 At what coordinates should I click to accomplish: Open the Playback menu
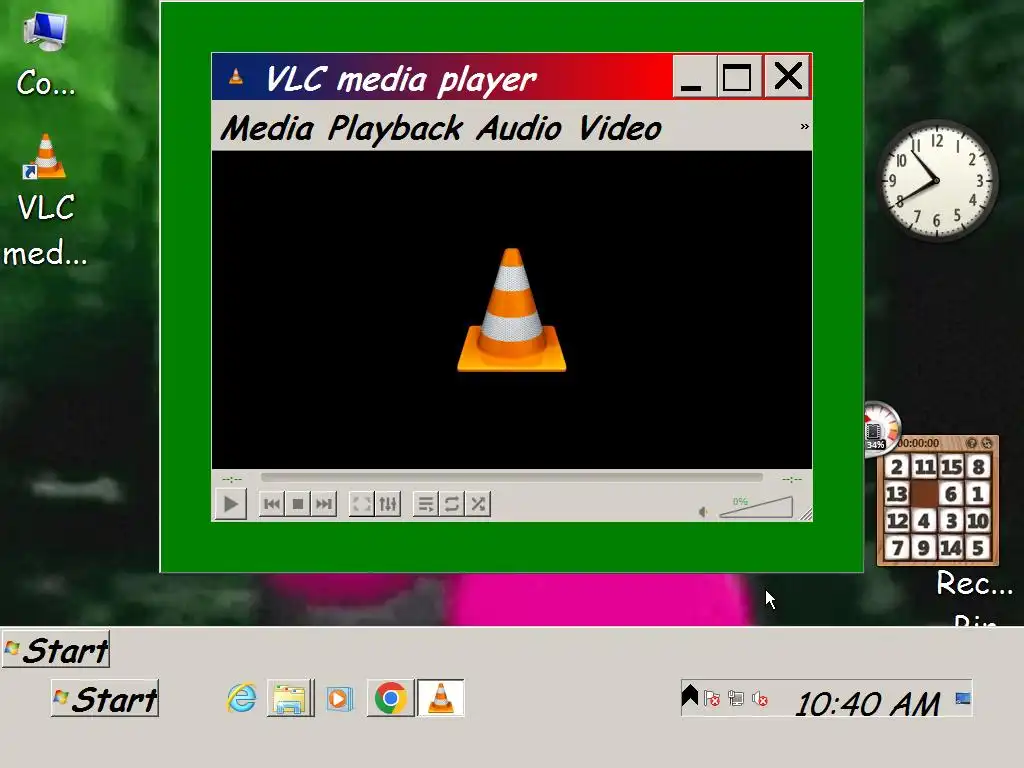(396, 128)
